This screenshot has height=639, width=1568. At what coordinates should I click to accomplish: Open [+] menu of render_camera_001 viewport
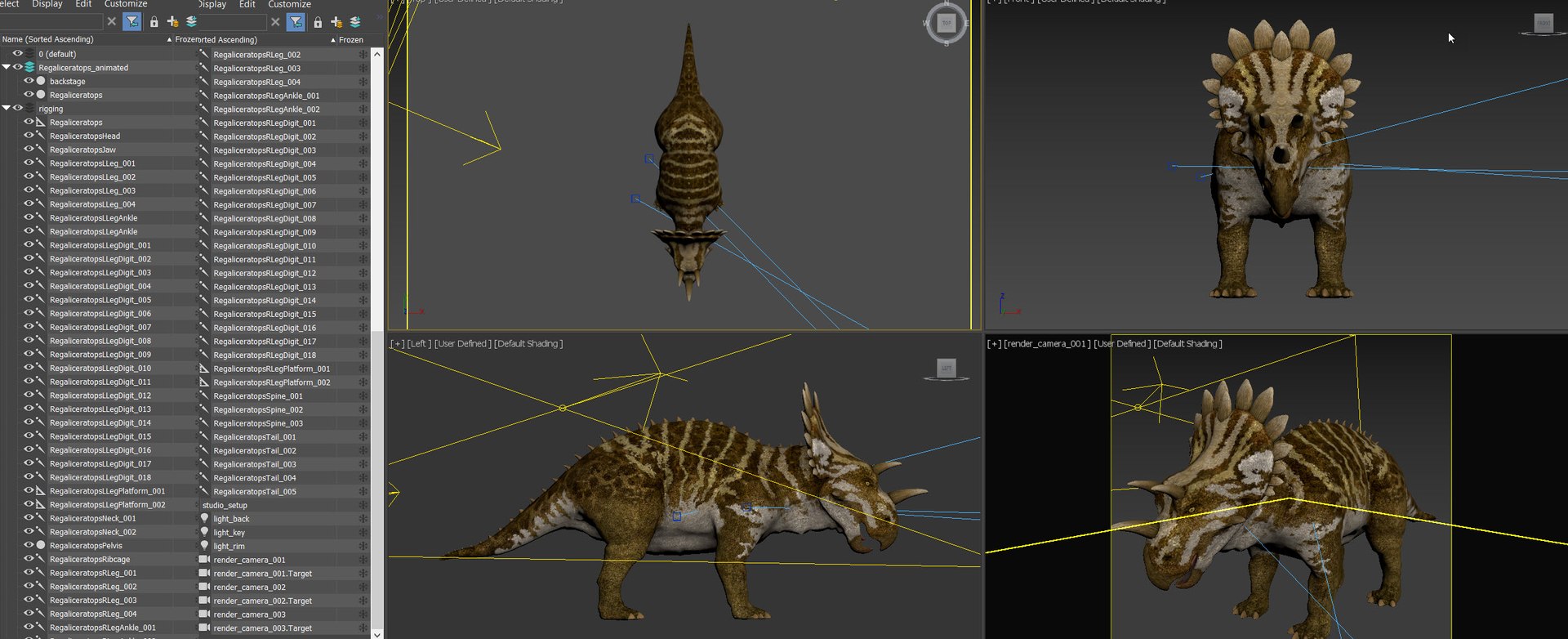(x=994, y=344)
